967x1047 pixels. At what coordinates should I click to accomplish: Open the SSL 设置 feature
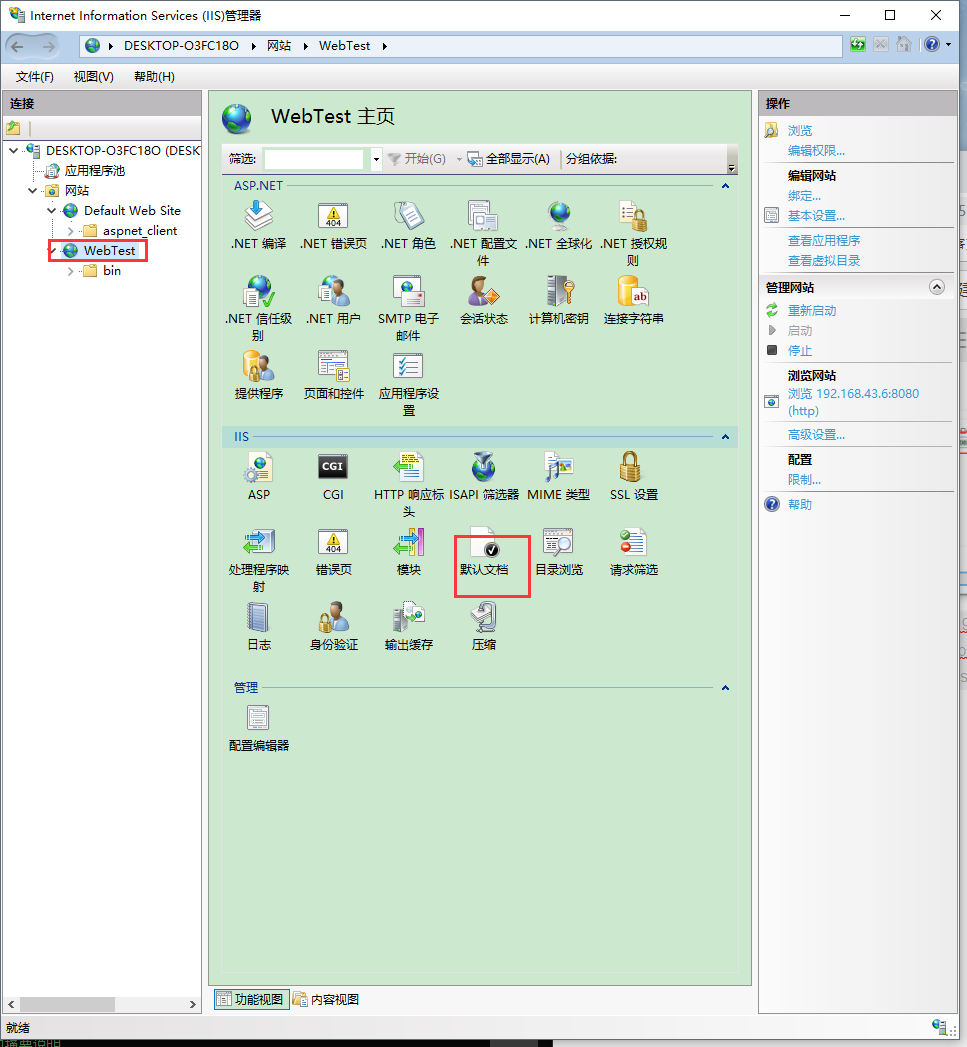tap(633, 477)
